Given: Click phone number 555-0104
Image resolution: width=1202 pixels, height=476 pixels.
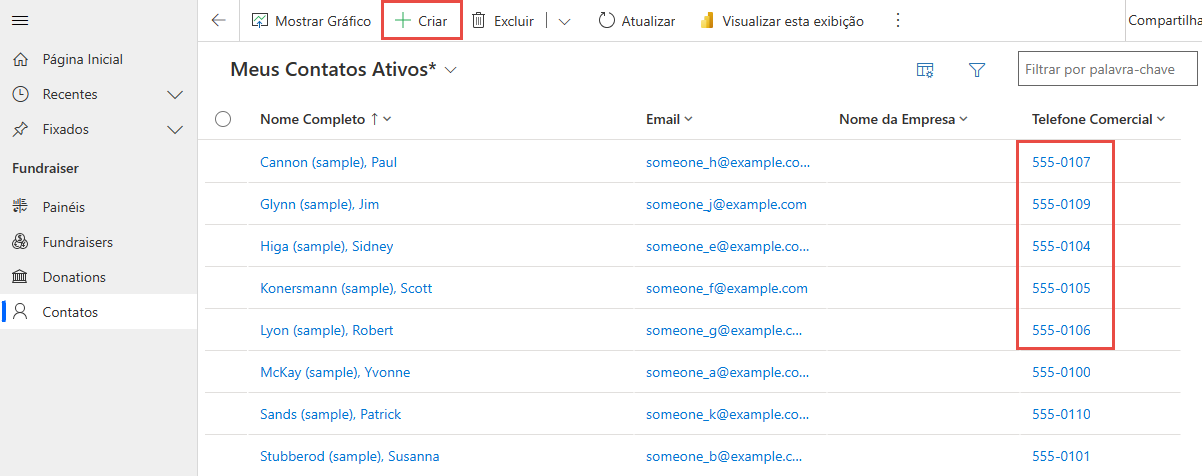Looking at the screenshot, I should [x=1061, y=246].
